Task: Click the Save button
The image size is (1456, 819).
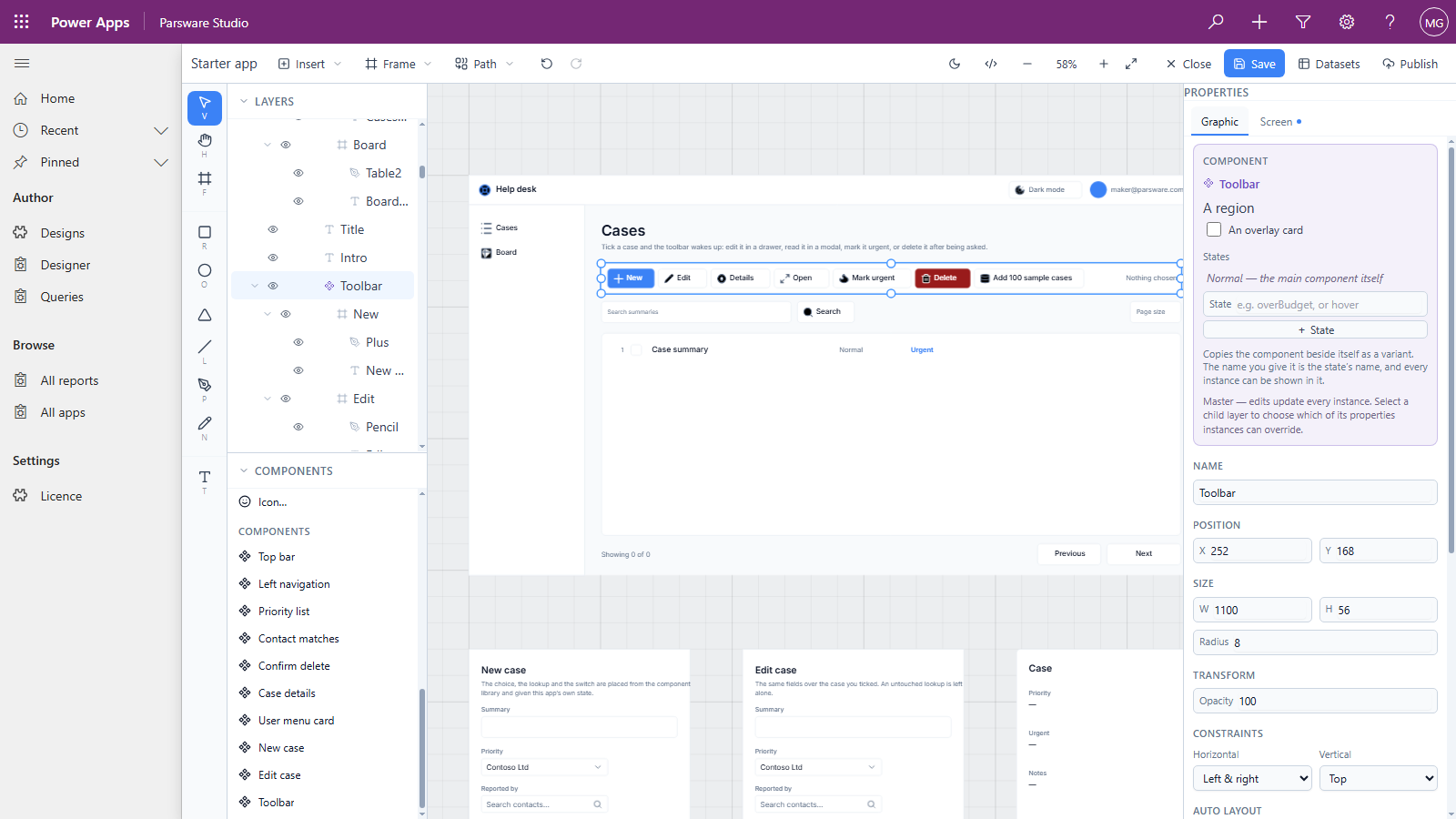Action: (1254, 64)
